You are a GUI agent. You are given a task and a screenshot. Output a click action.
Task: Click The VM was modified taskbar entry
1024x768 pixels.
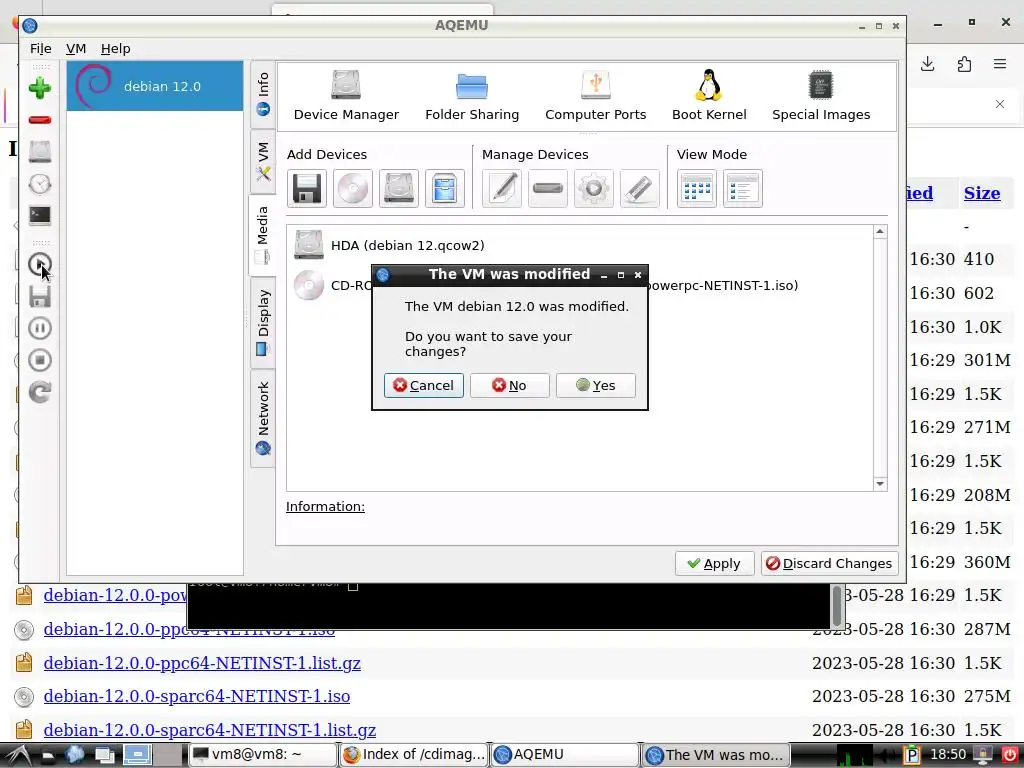pos(716,754)
